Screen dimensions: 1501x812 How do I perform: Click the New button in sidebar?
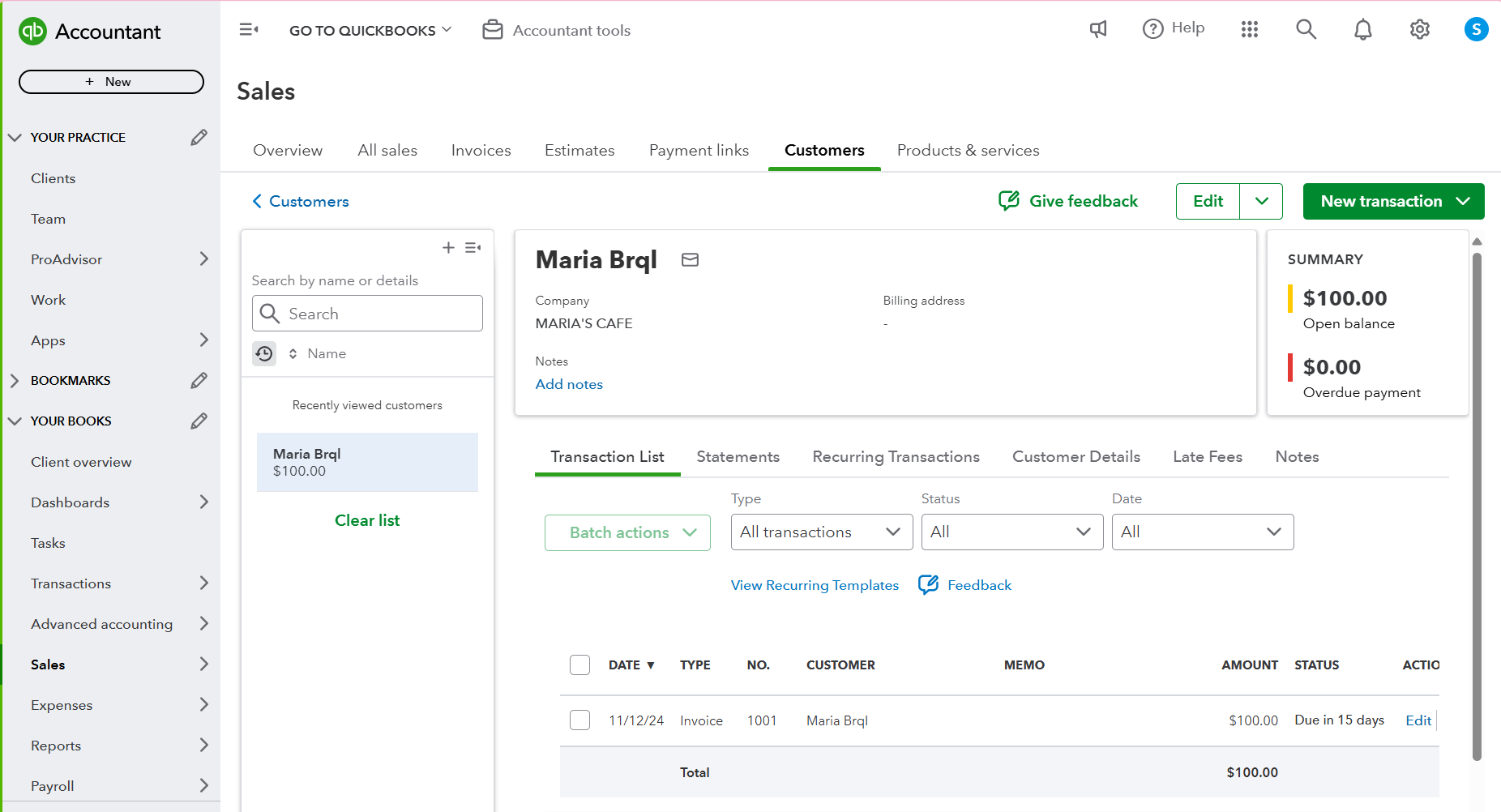coord(111,82)
